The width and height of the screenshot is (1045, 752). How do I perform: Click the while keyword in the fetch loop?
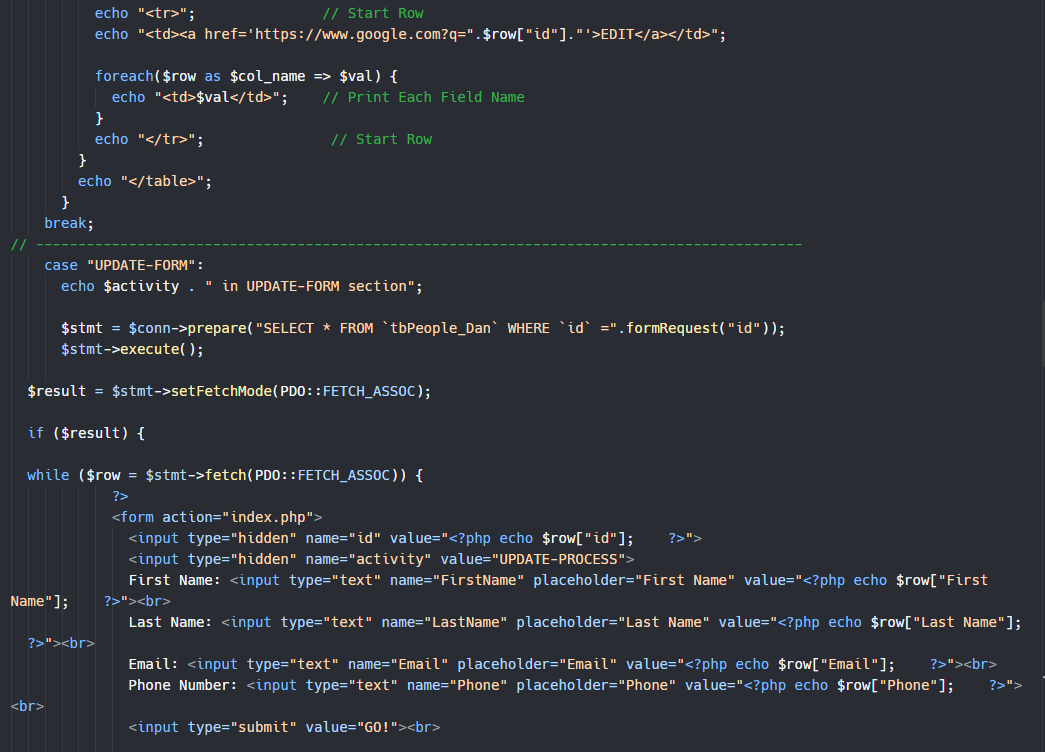point(48,476)
